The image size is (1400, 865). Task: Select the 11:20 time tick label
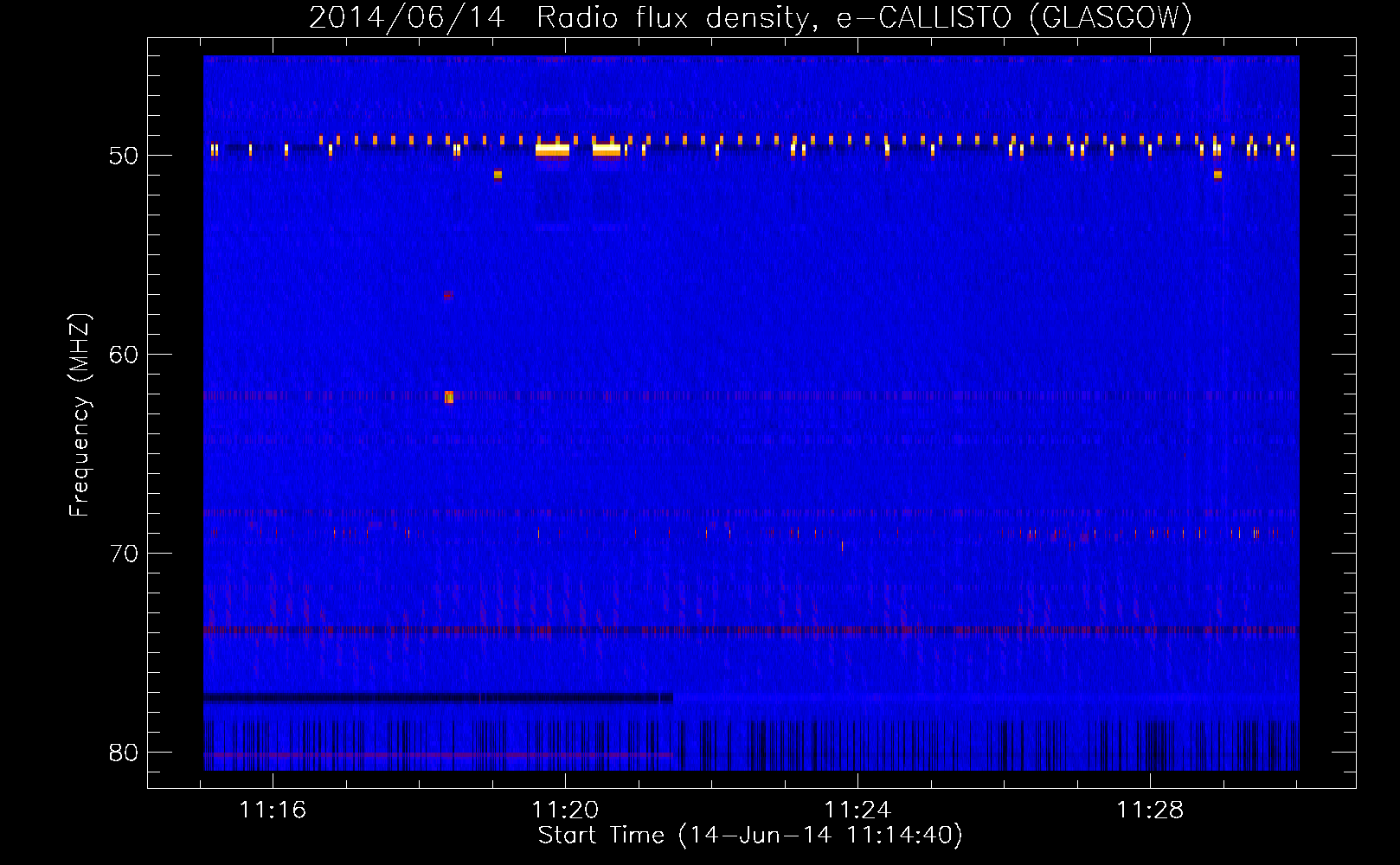click(566, 811)
